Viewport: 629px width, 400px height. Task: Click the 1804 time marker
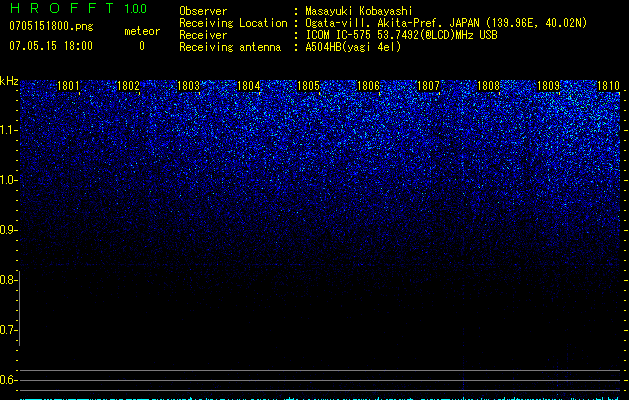248,86
